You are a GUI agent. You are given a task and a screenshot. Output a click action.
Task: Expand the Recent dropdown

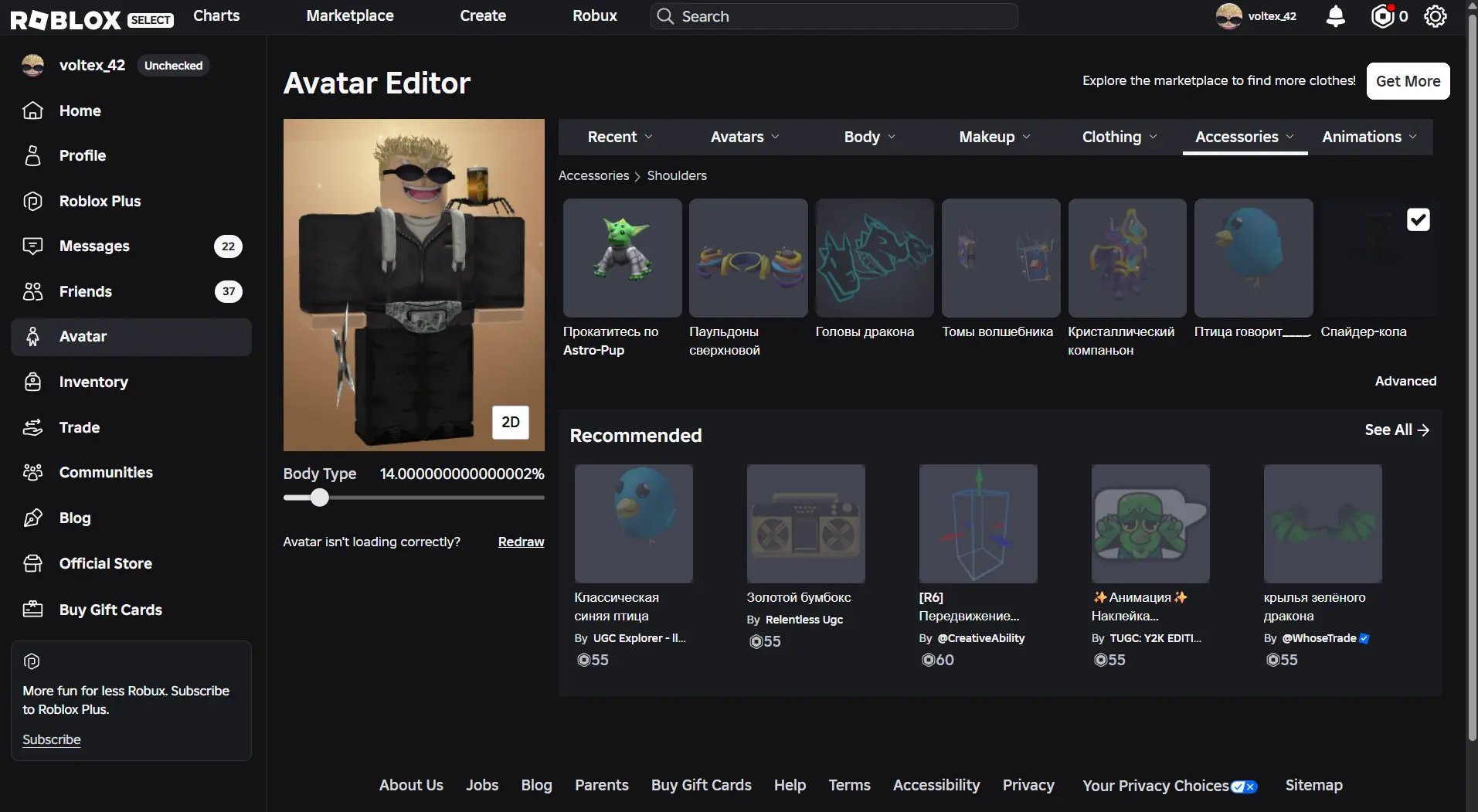(620, 137)
